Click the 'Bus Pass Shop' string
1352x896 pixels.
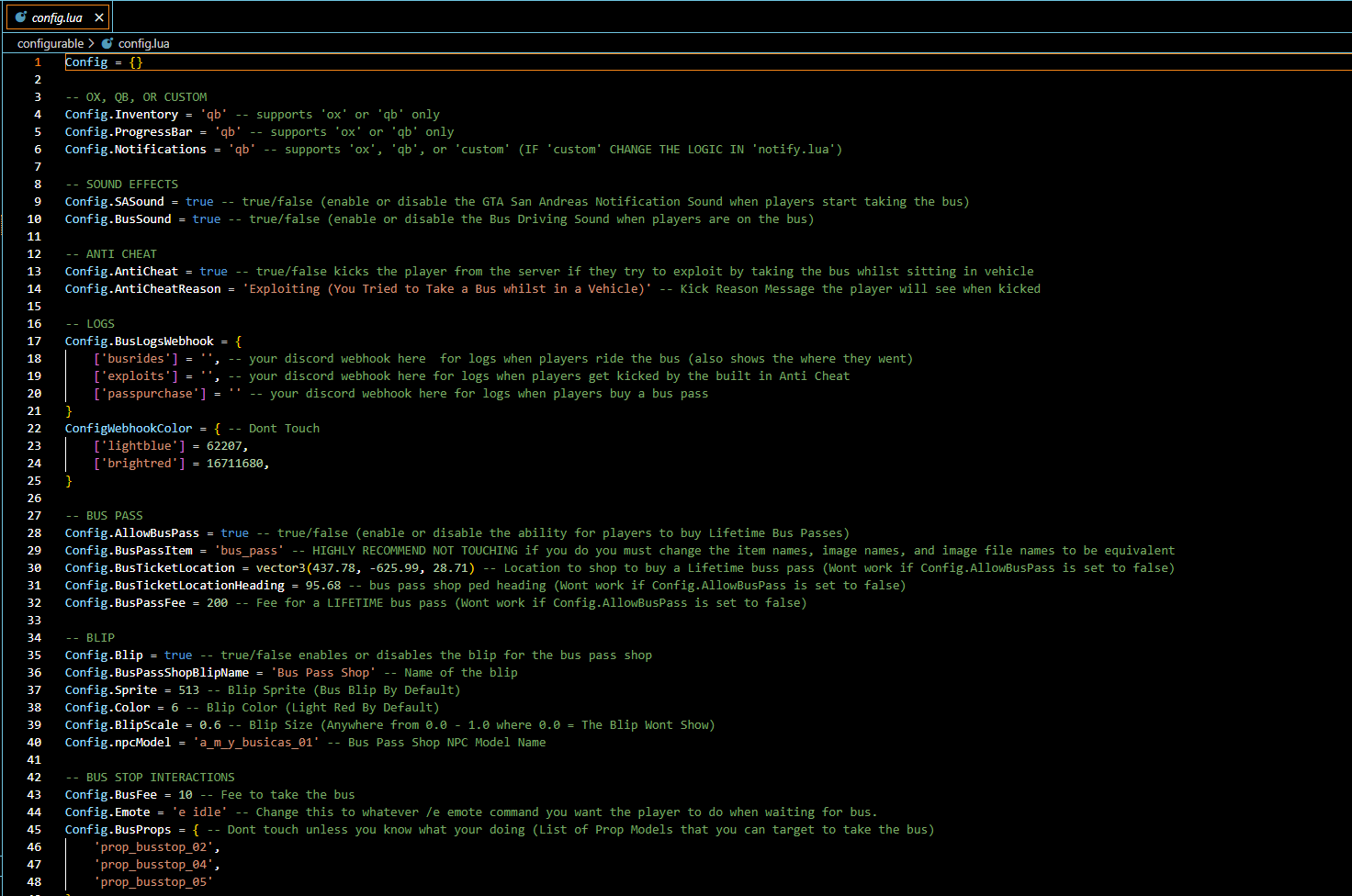pyautogui.click(x=323, y=673)
